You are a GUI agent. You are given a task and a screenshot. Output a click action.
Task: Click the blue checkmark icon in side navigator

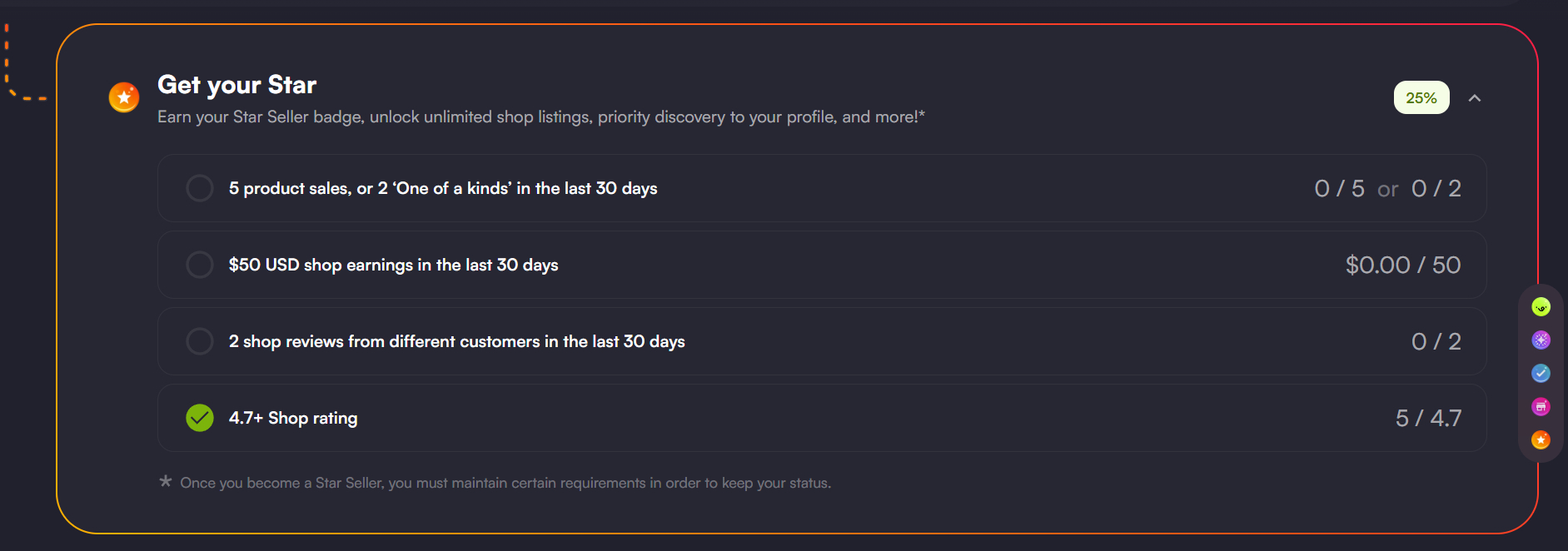1541,373
